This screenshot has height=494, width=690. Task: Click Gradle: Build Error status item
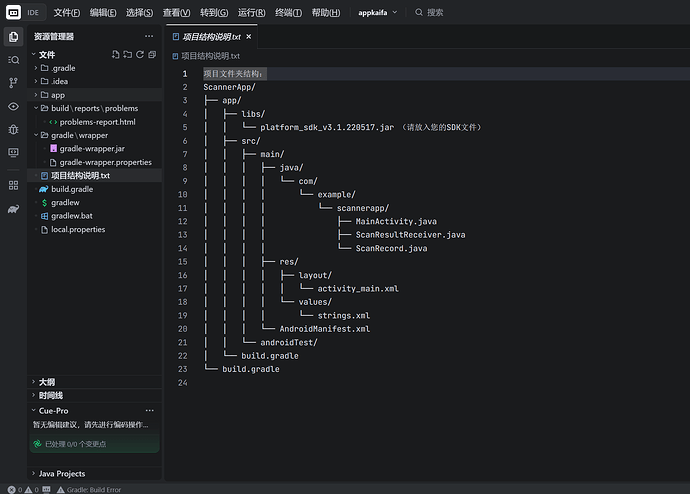click(88, 489)
